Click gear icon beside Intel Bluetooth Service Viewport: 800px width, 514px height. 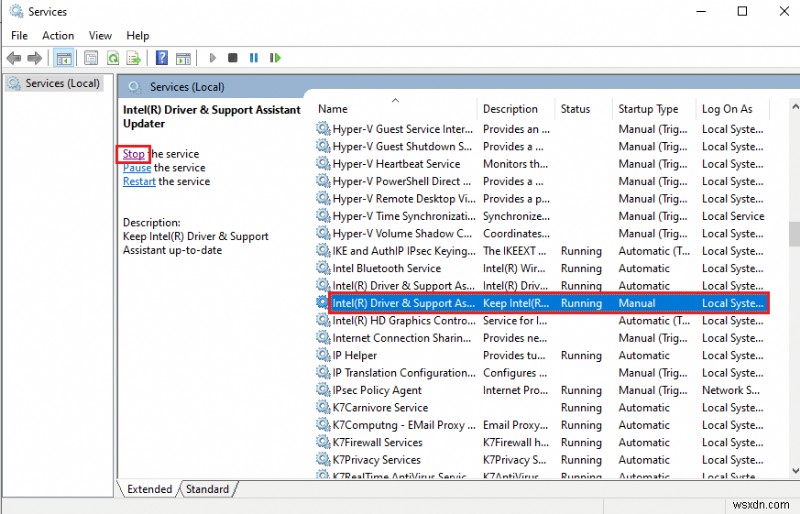coord(323,267)
